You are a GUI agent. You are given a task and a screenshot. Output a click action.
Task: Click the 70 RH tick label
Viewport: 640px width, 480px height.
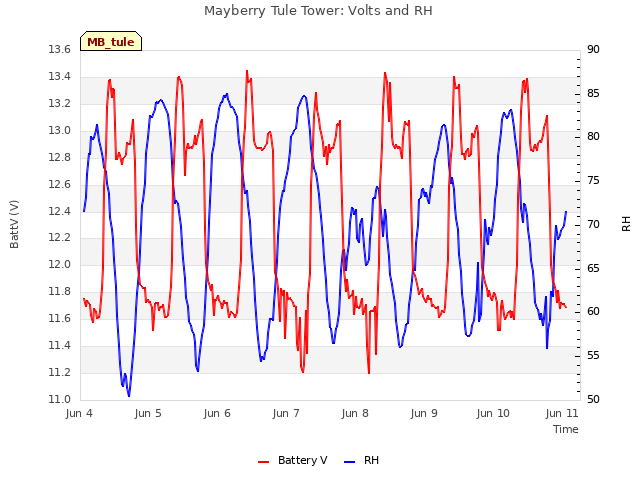[593, 224]
